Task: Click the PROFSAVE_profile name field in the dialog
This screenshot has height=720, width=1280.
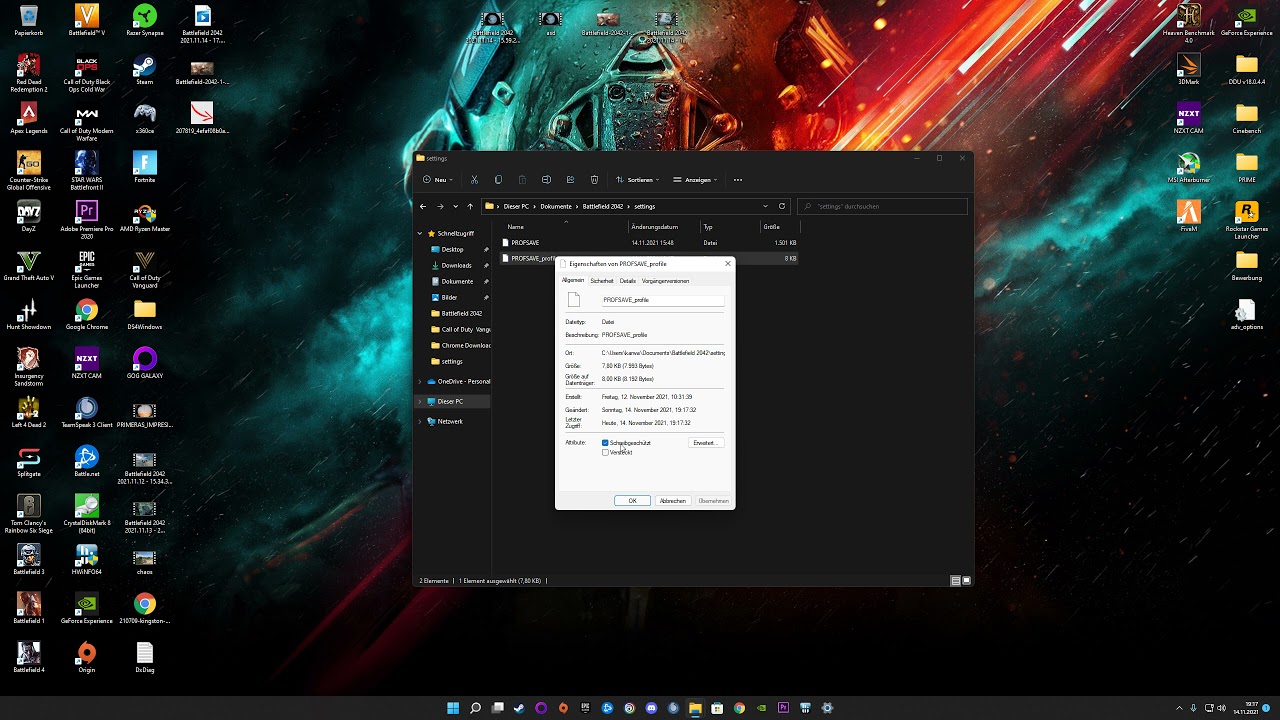Action: click(x=662, y=300)
